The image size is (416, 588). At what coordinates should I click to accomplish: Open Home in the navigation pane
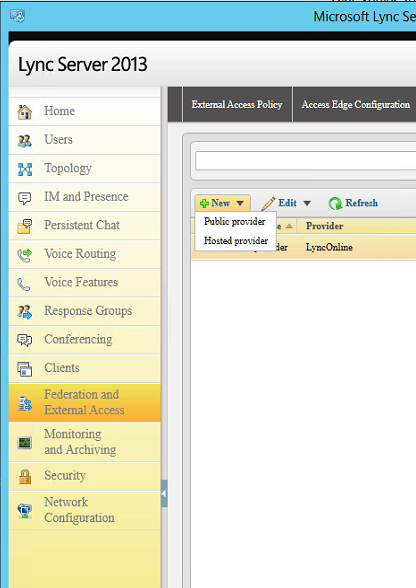85,111
